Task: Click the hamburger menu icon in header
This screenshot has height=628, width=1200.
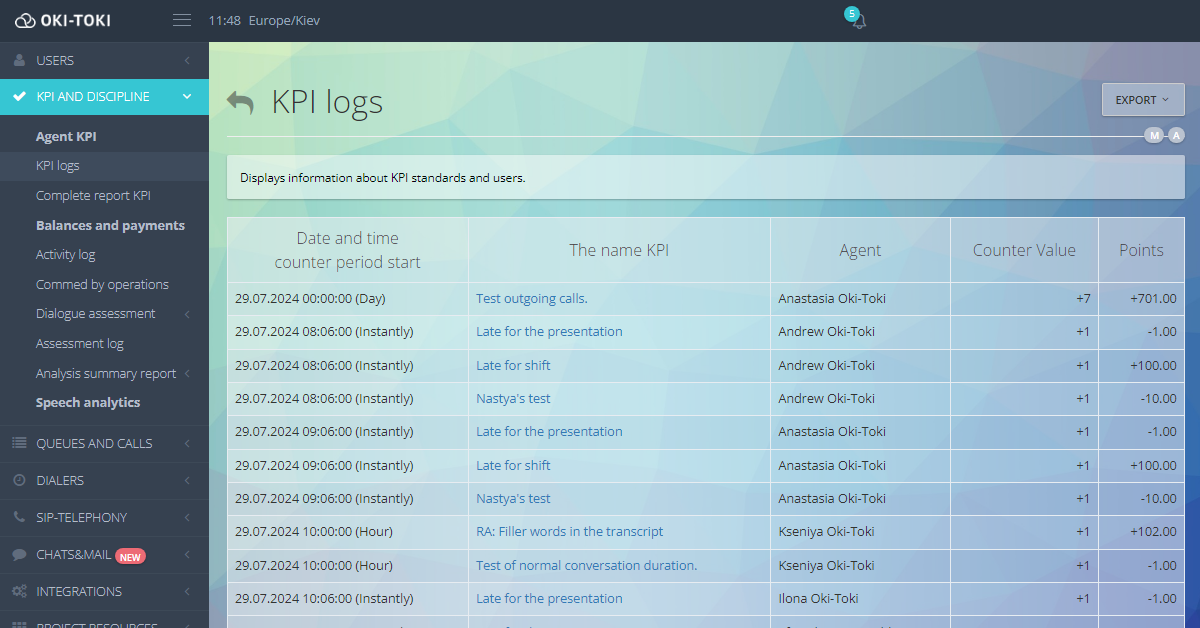Action: click(x=181, y=20)
